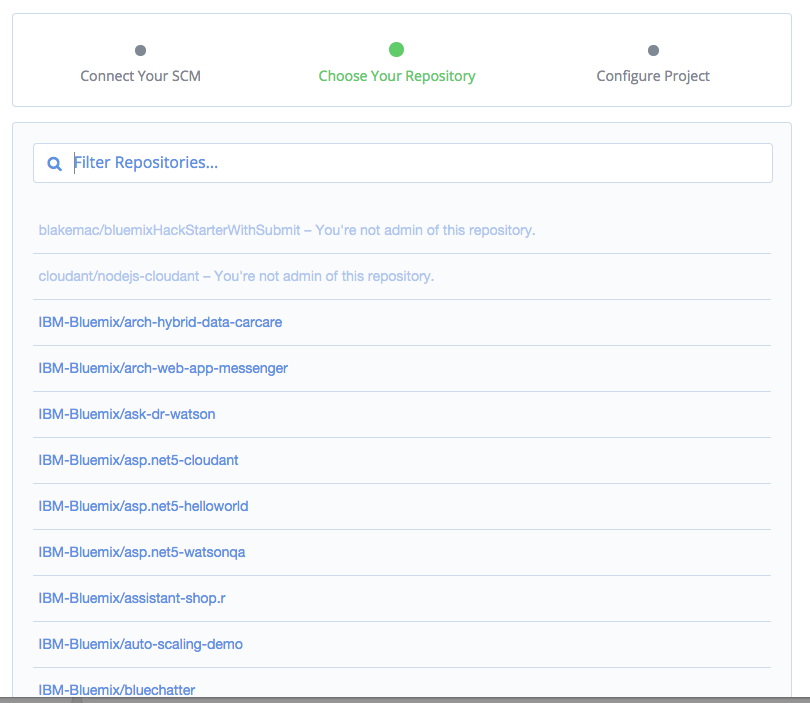Open the Configure Project step label
This screenshot has width=810, height=703.
(653, 76)
